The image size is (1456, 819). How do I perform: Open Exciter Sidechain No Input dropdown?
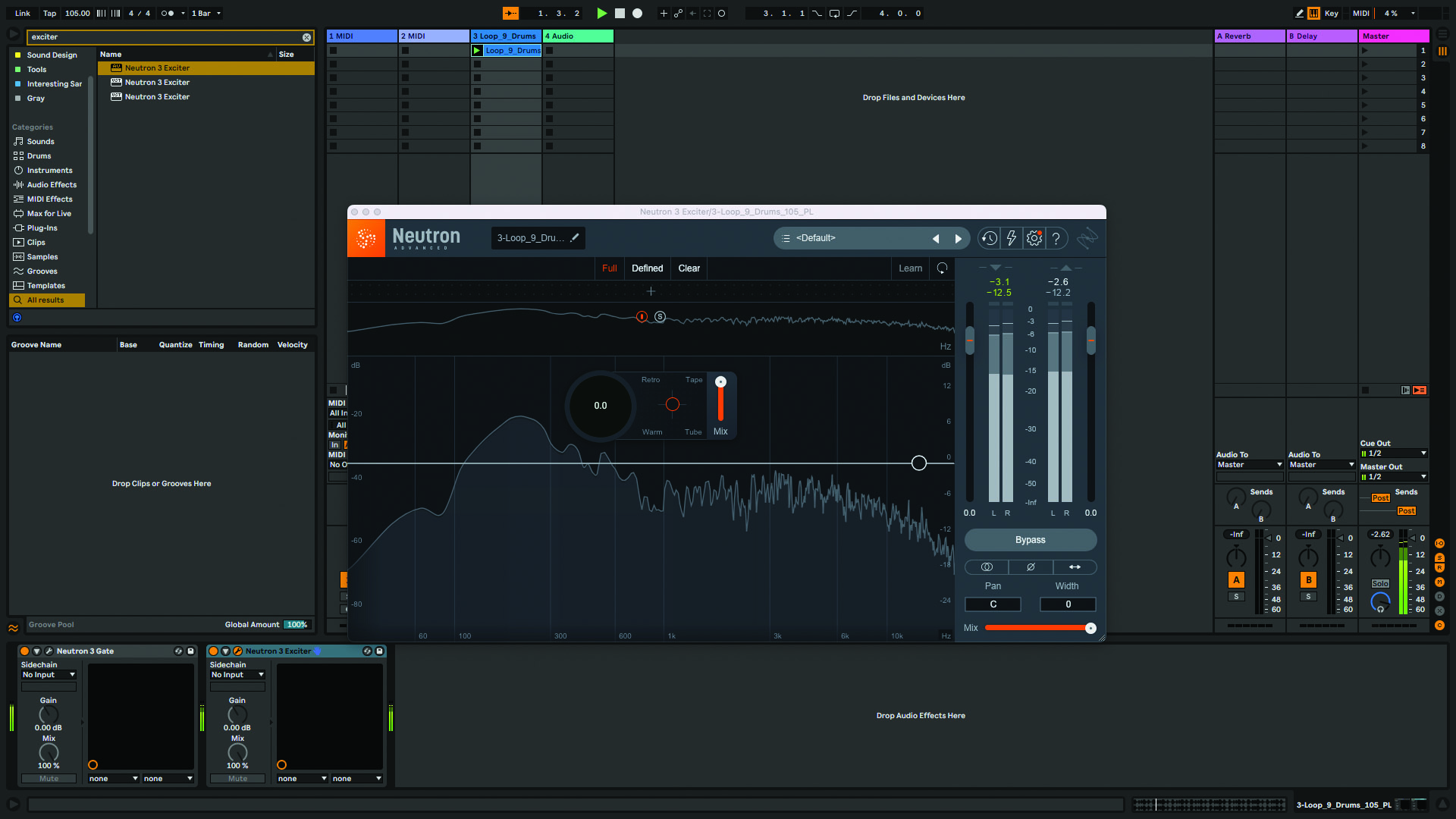tap(237, 675)
